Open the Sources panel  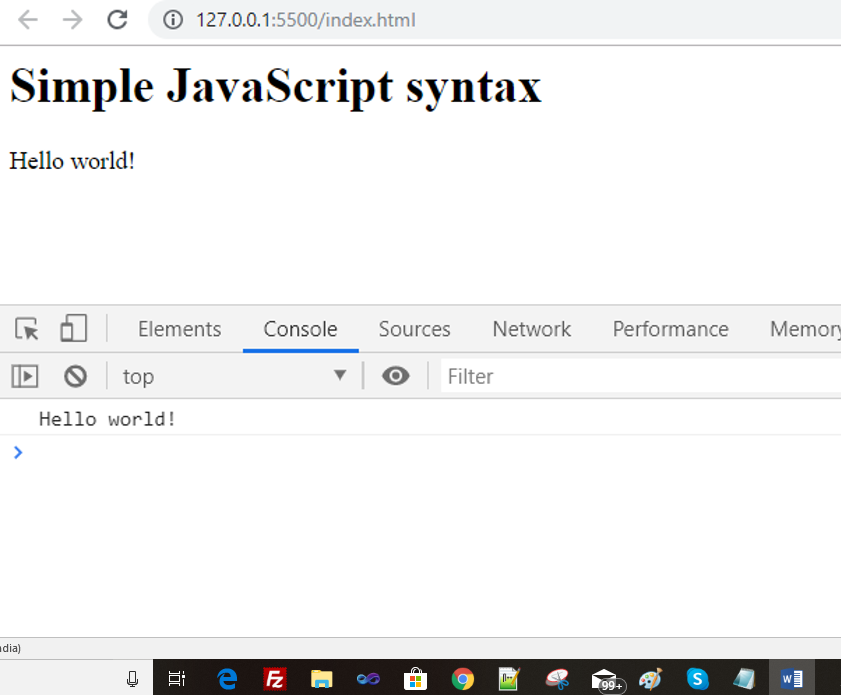tap(414, 329)
